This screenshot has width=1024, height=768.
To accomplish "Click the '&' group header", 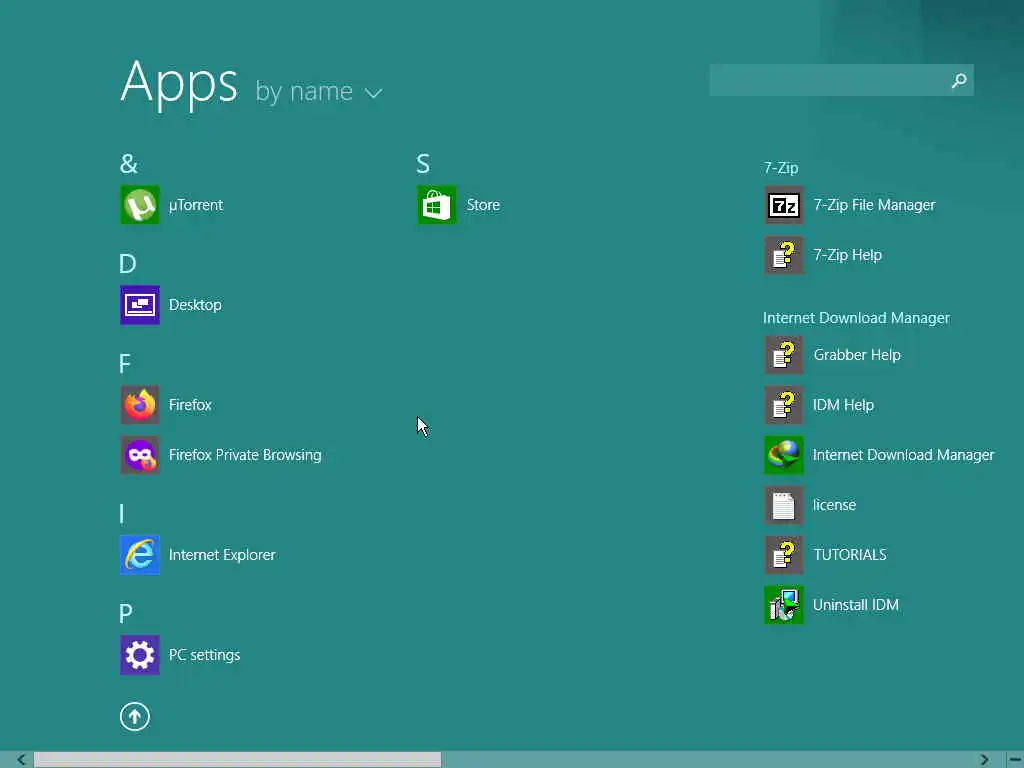I will (x=129, y=163).
